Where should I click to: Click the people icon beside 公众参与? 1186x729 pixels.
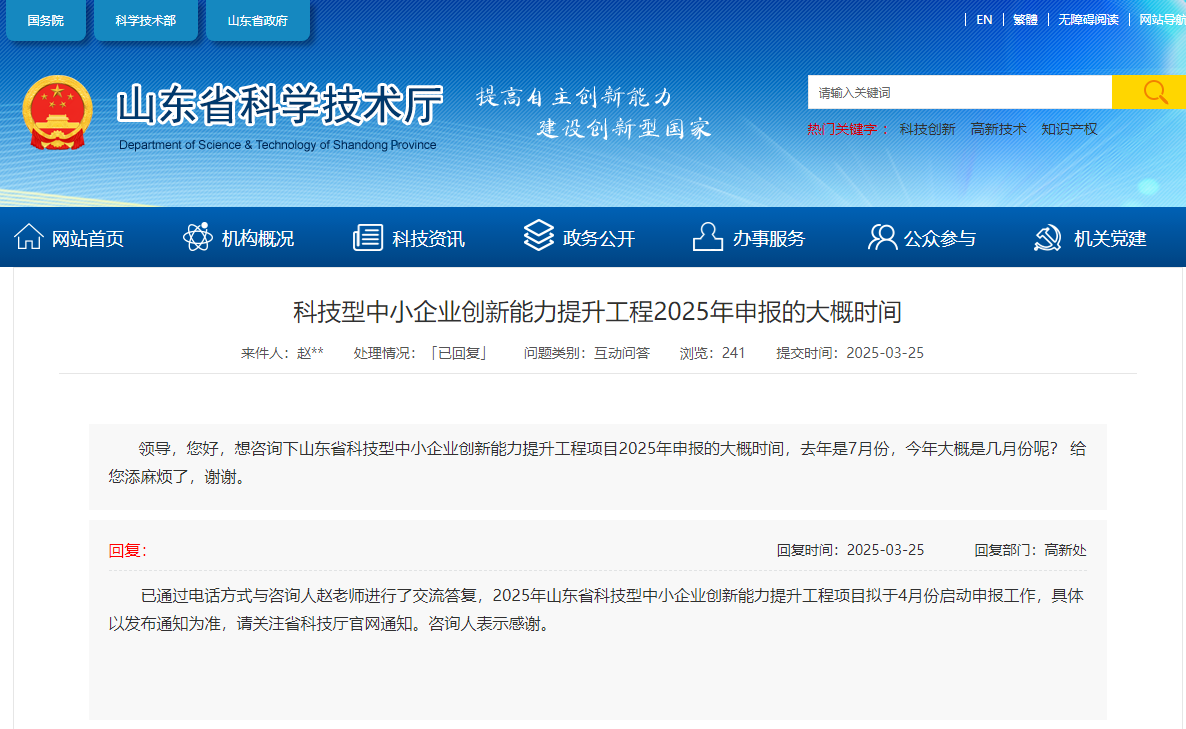[x=882, y=237]
